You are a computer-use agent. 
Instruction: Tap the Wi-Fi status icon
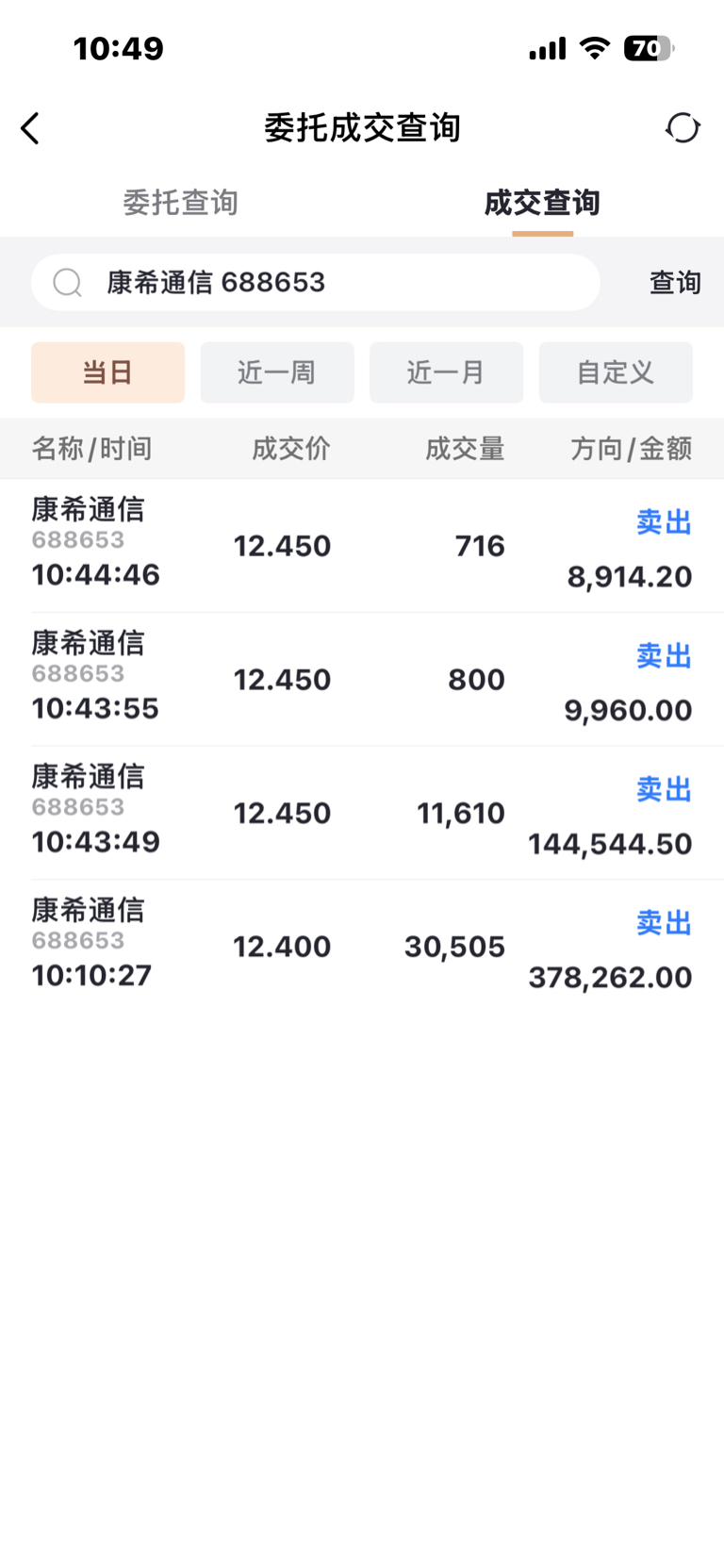coord(594,48)
